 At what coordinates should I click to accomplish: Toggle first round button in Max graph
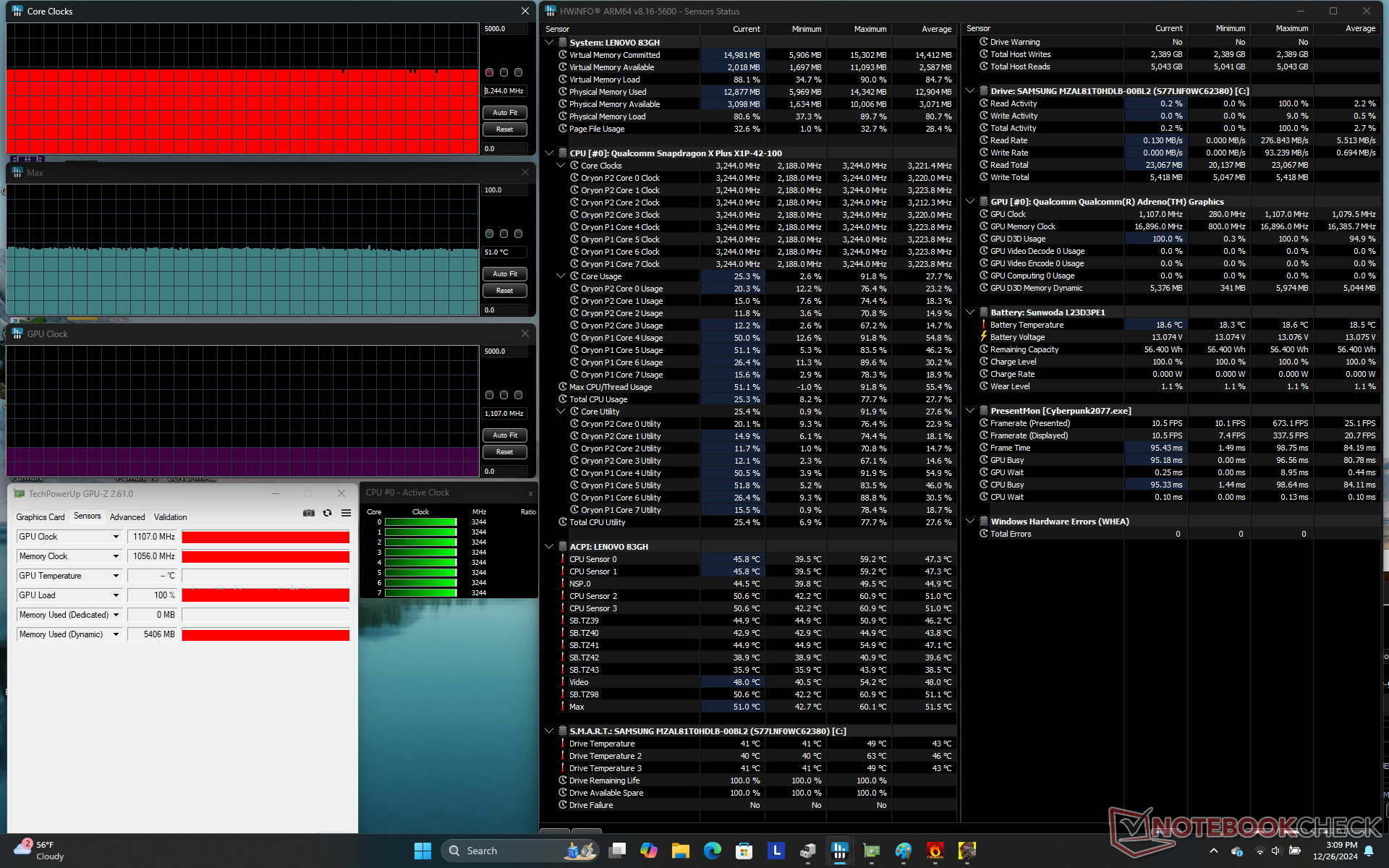click(490, 234)
